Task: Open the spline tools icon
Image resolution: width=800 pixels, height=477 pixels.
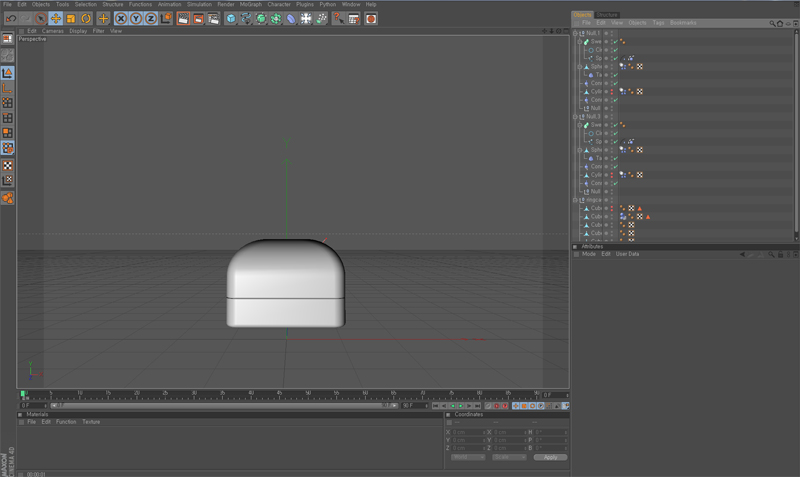Action: pos(246,19)
